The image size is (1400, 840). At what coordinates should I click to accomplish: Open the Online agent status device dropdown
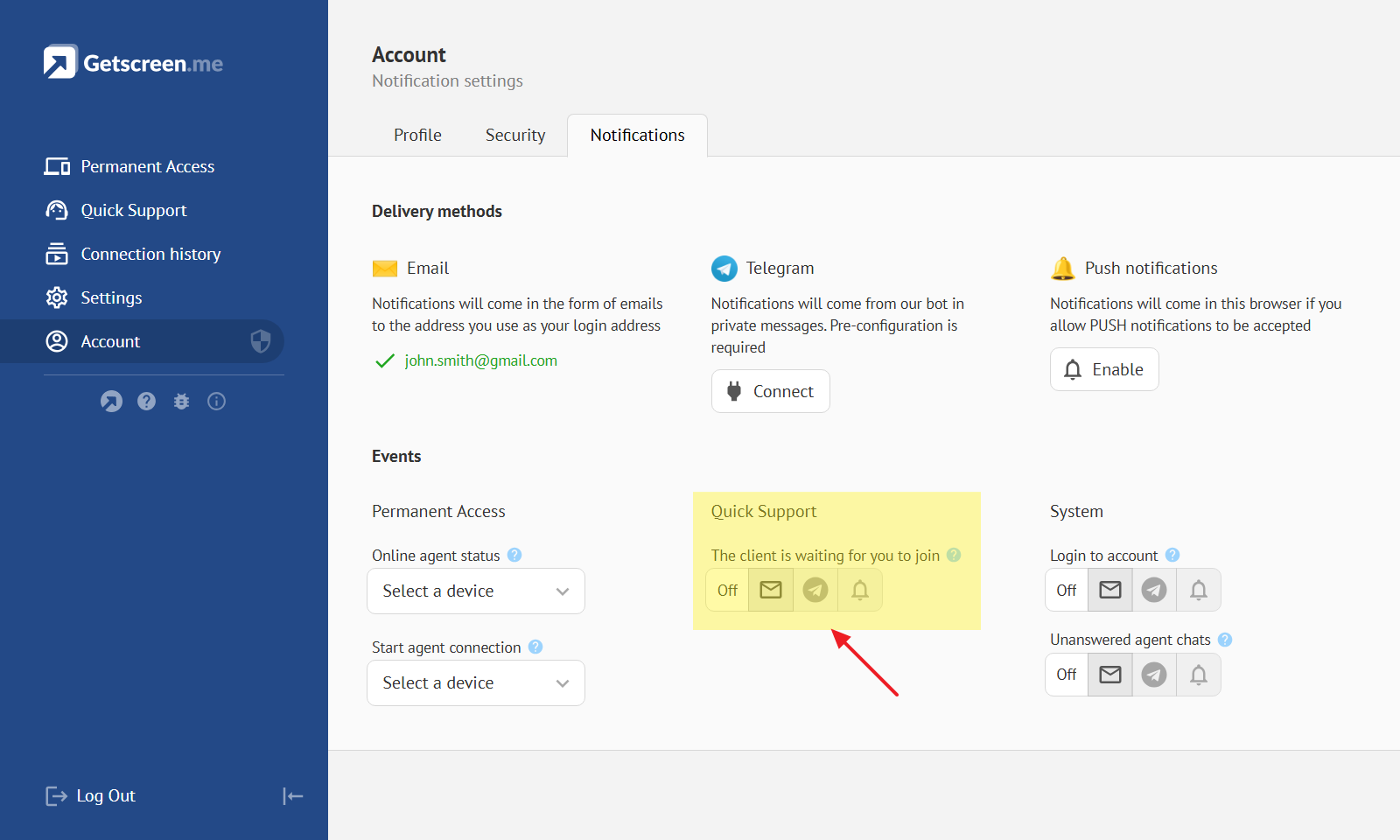(x=475, y=591)
